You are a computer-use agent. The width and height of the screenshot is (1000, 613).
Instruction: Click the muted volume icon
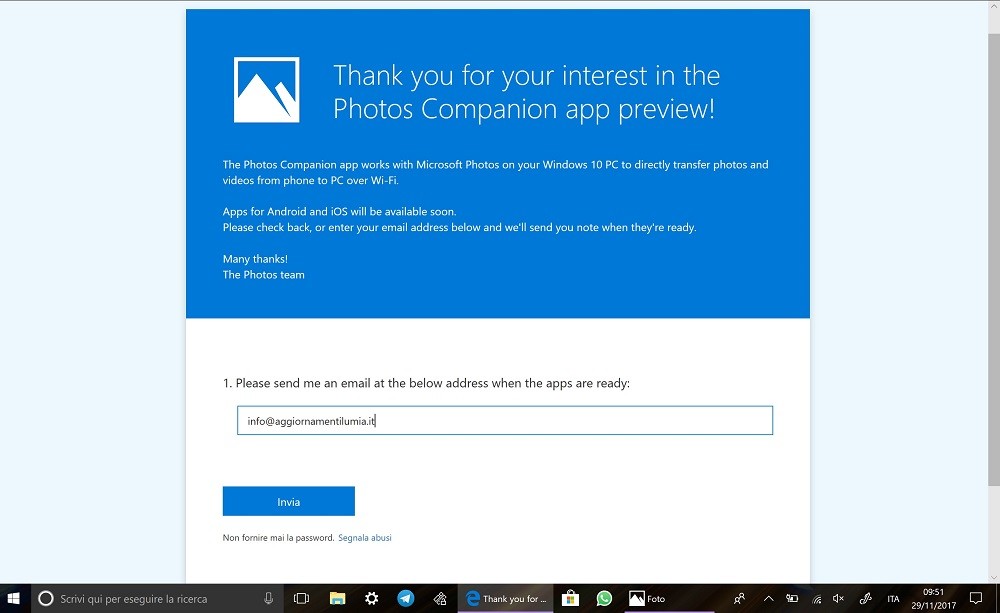click(x=838, y=599)
